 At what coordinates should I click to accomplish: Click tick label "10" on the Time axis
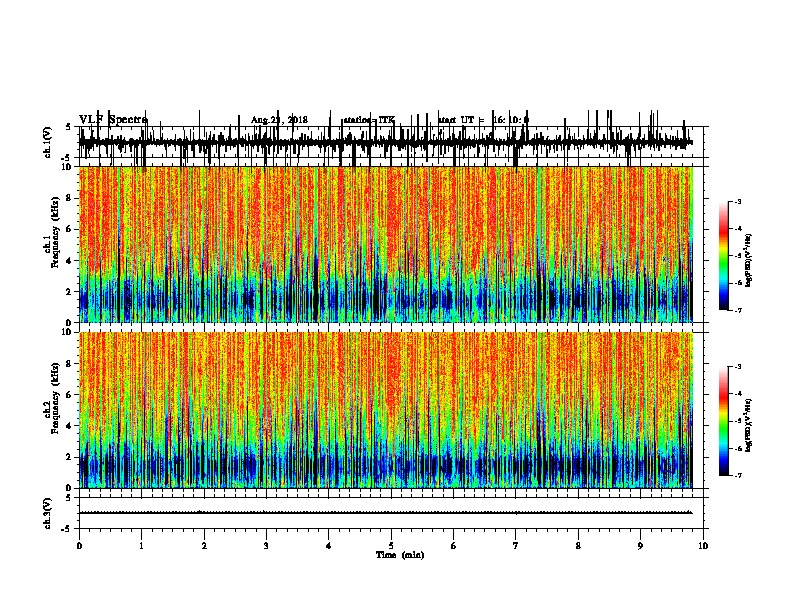(703, 546)
